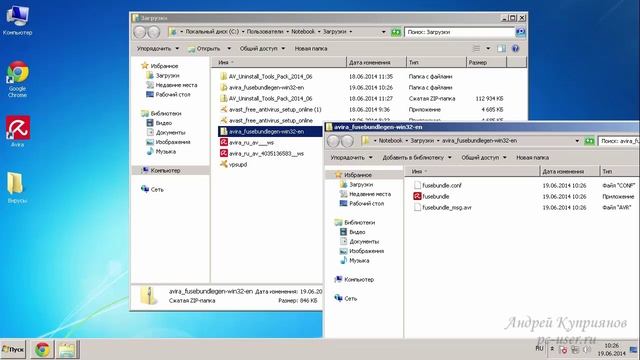Open Общий доступ menu in Загрузки window
The width and height of the screenshot is (640, 360).
(262, 49)
